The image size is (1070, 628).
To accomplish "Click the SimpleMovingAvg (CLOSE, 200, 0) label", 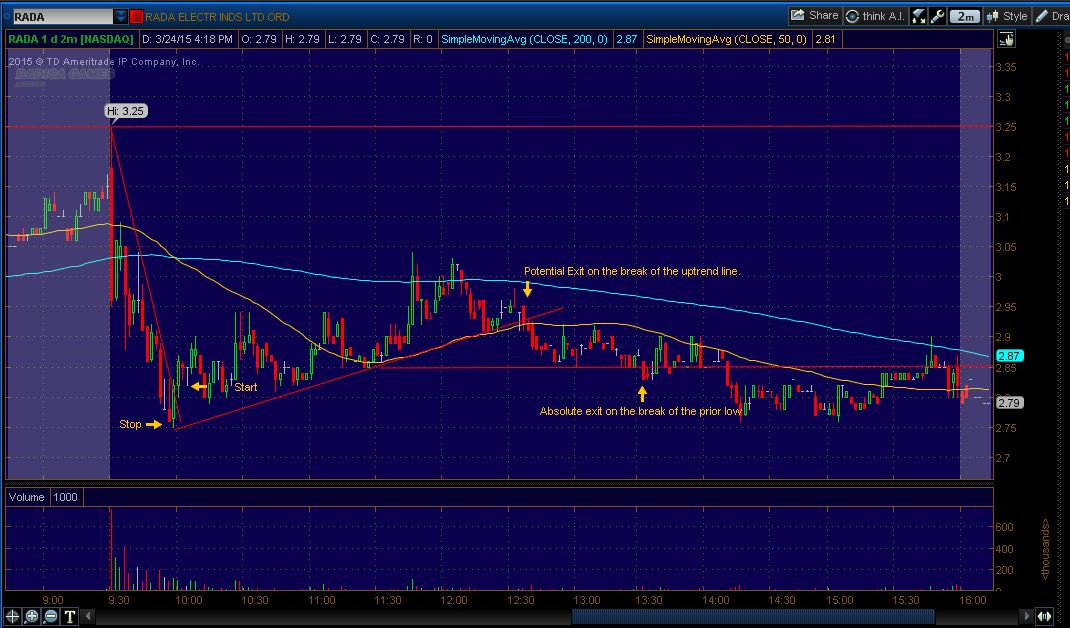I will [x=524, y=40].
